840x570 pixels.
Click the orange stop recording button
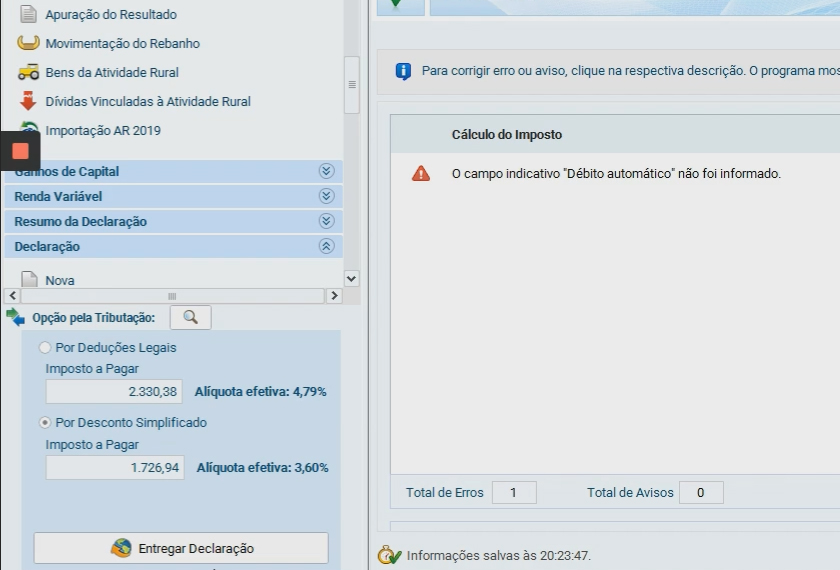click(x=20, y=151)
